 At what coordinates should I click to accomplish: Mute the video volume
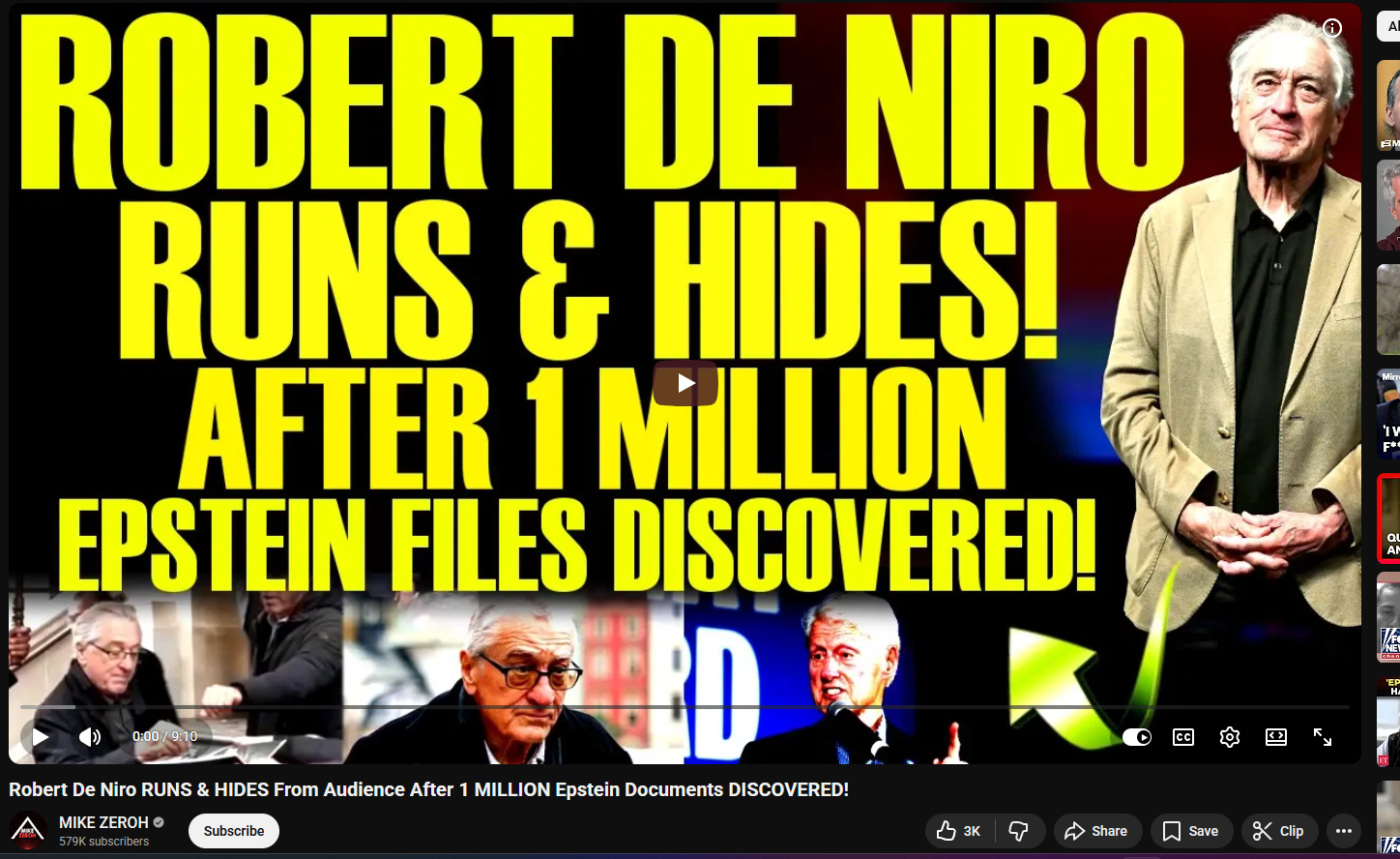point(90,737)
